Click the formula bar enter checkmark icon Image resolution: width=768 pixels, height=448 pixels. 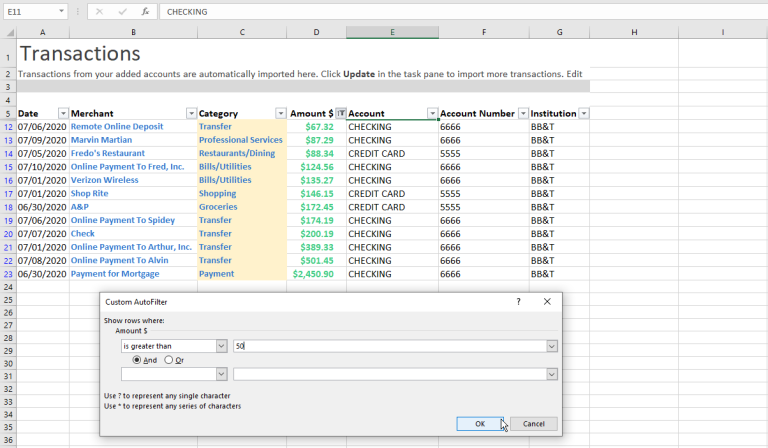(x=122, y=11)
